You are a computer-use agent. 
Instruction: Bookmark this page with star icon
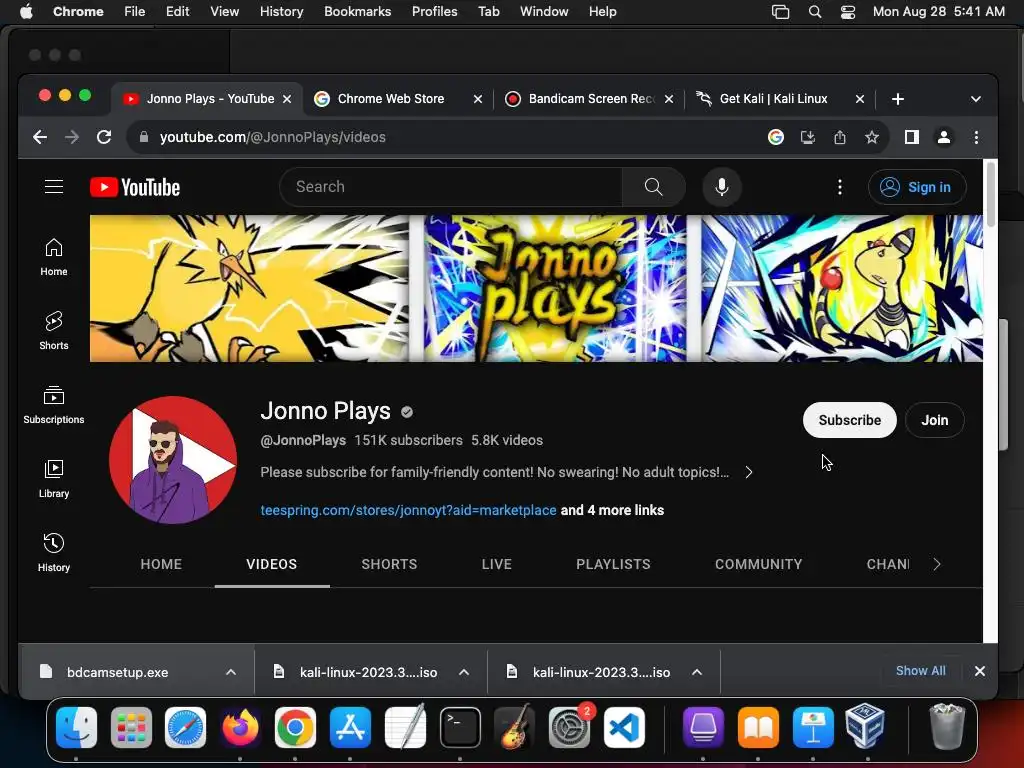point(872,137)
